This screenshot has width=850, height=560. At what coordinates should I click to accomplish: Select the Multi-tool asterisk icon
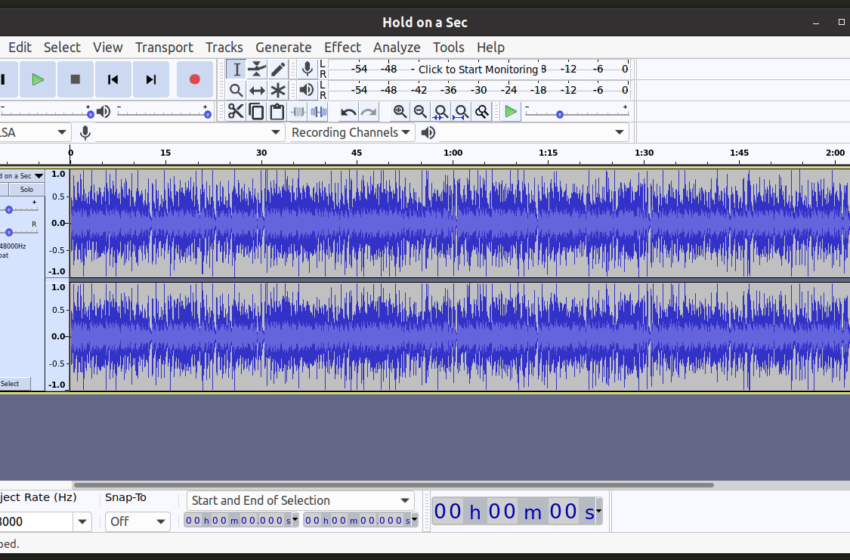click(x=278, y=90)
